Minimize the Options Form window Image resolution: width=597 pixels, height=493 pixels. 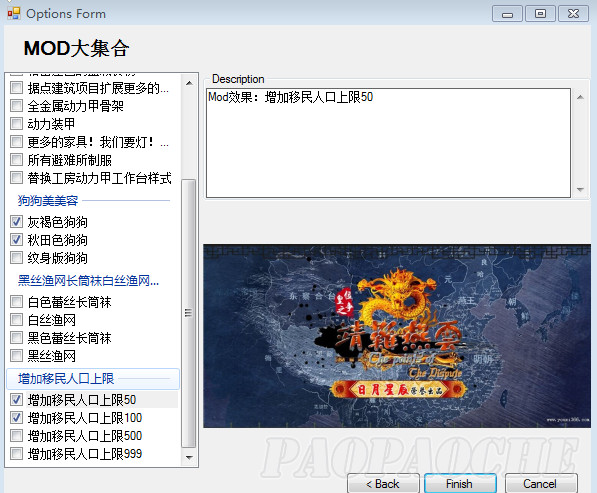pyautogui.click(x=507, y=14)
